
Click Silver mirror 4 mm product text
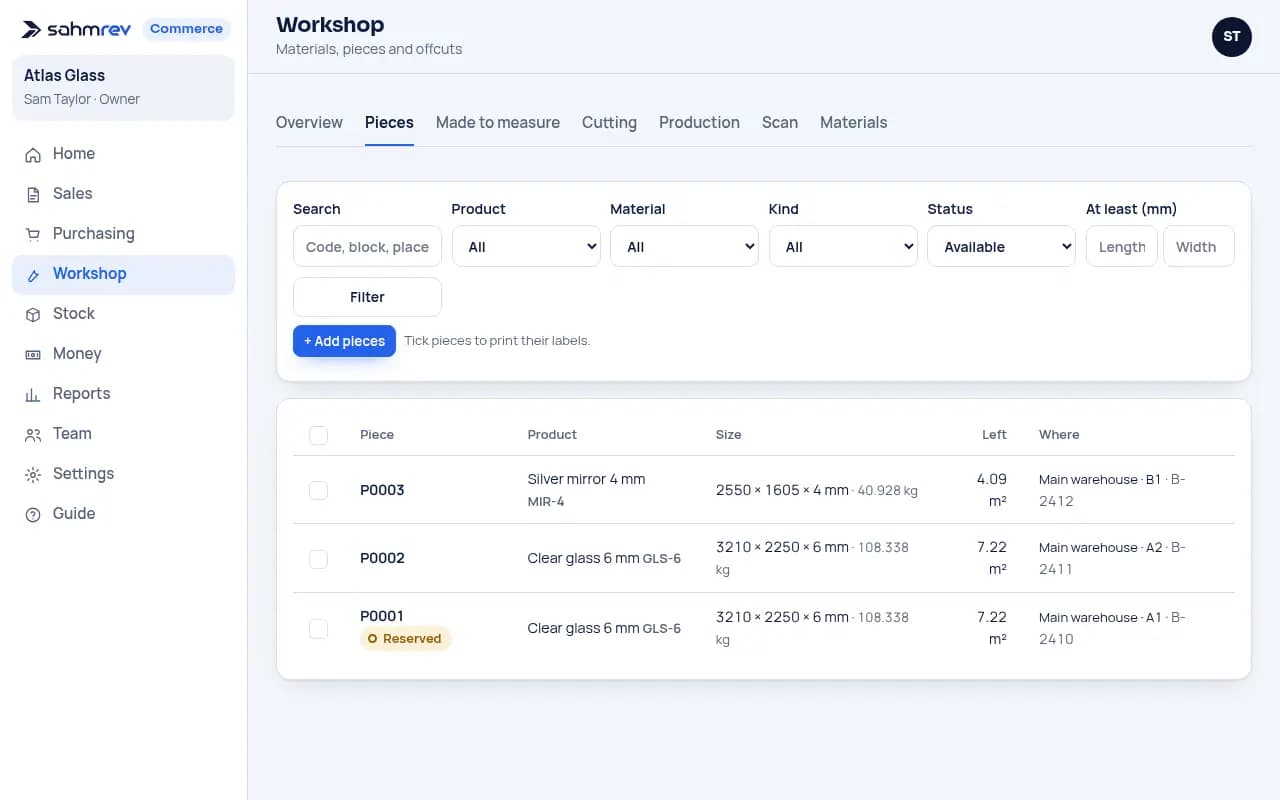[x=586, y=479]
